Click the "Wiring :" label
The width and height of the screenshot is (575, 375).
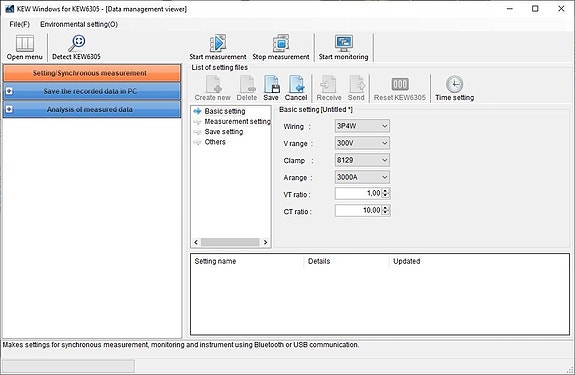pyautogui.click(x=297, y=126)
